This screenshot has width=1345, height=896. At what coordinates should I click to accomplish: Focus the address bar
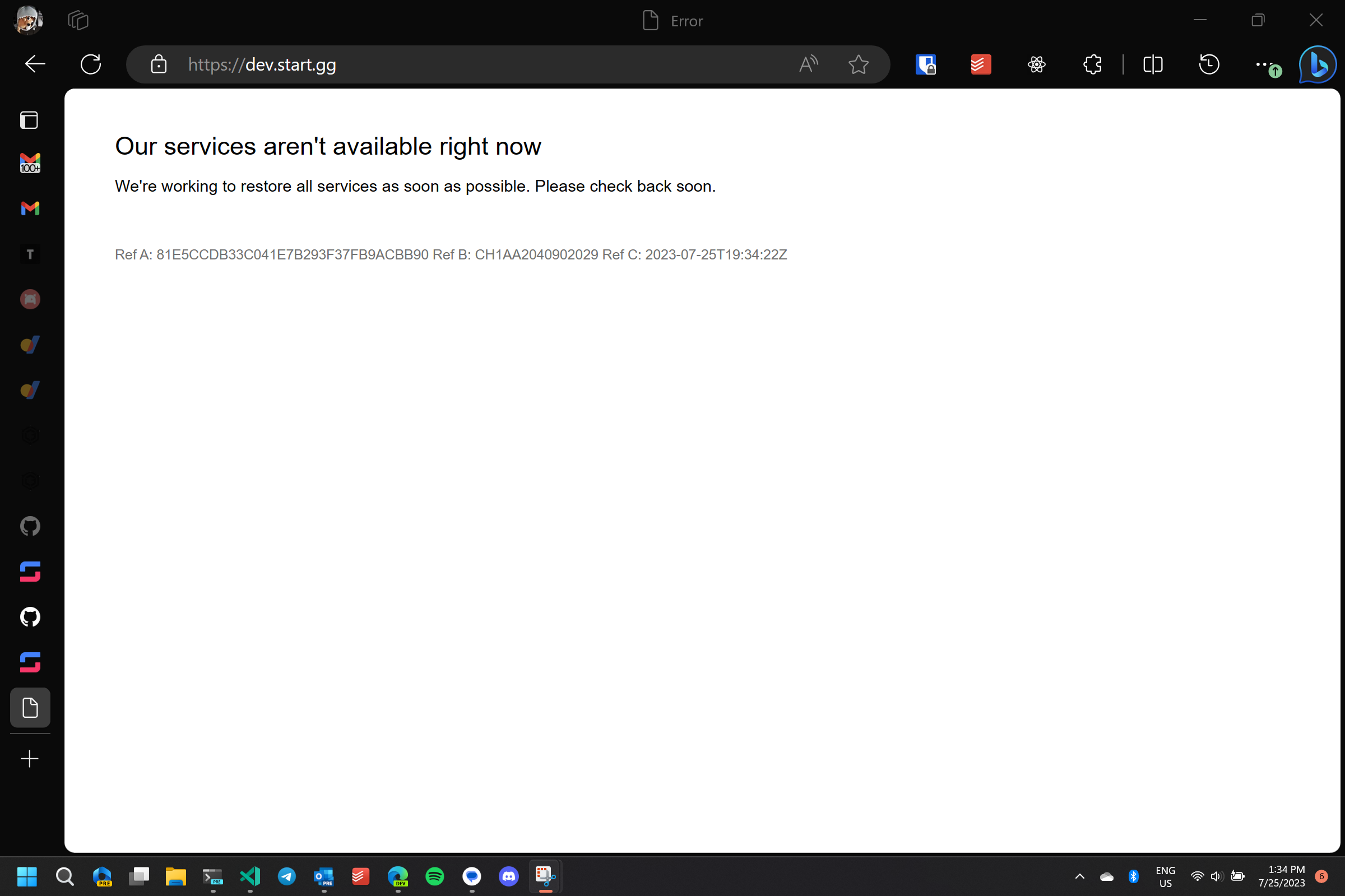tap(457, 64)
